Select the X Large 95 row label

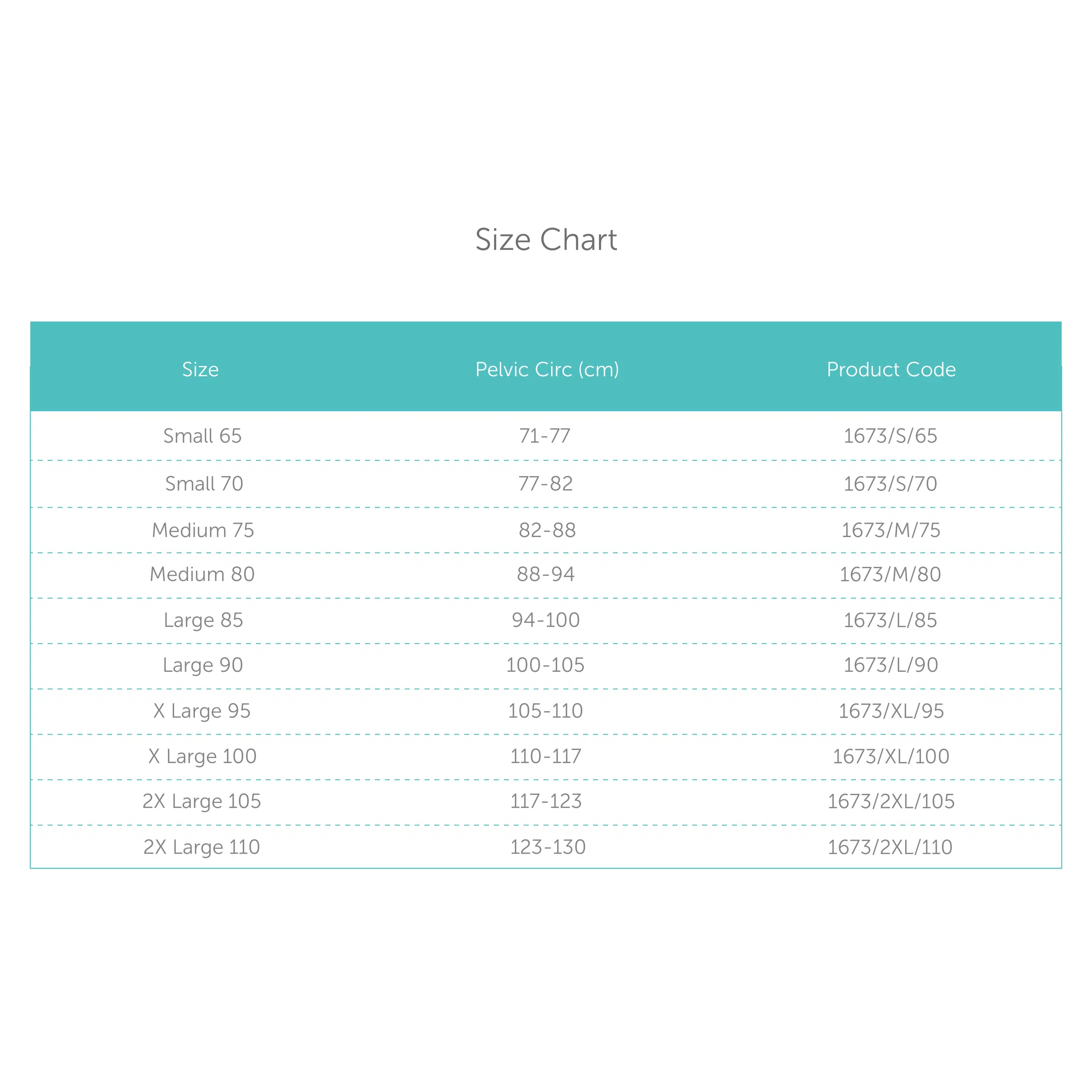pos(202,711)
